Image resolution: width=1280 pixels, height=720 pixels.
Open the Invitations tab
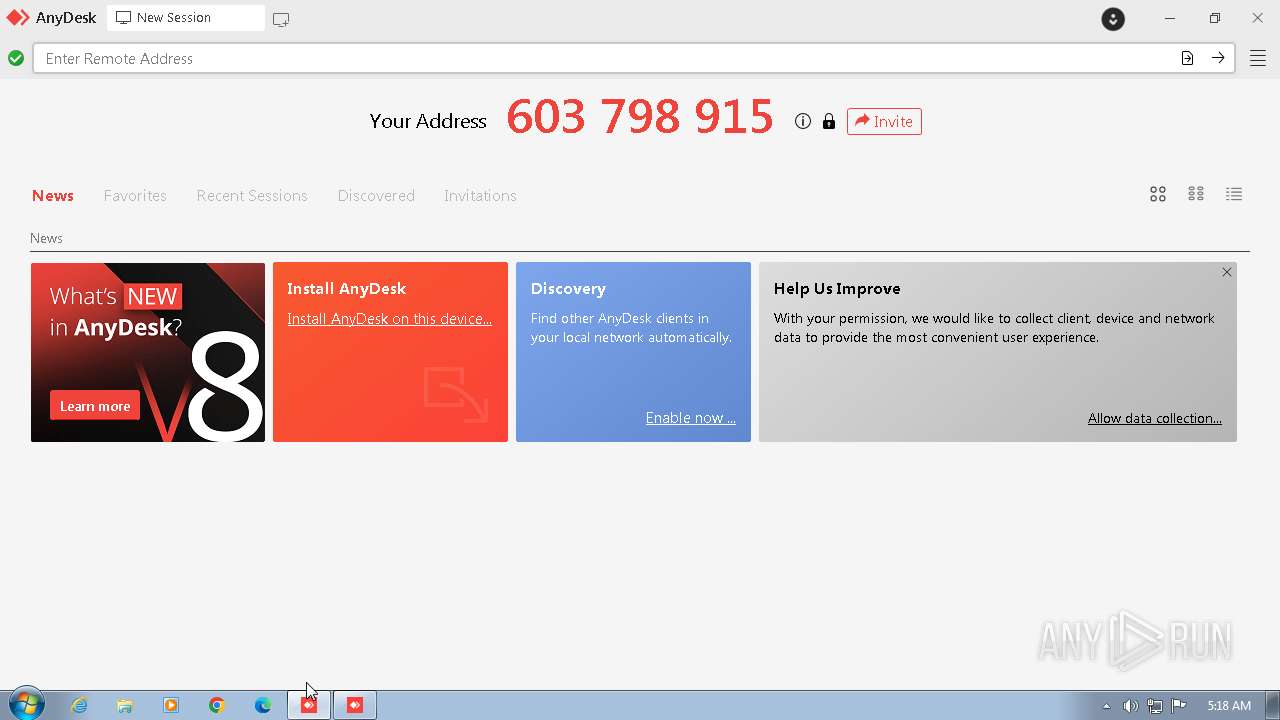click(480, 195)
